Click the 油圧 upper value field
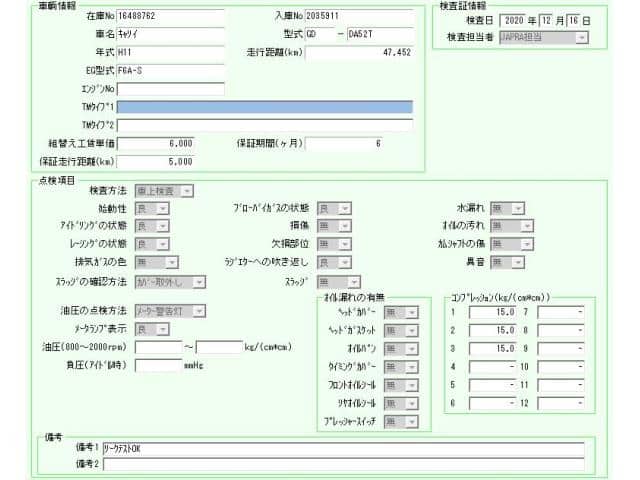Image resolution: width=640 pixels, height=480 pixels. (219, 347)
